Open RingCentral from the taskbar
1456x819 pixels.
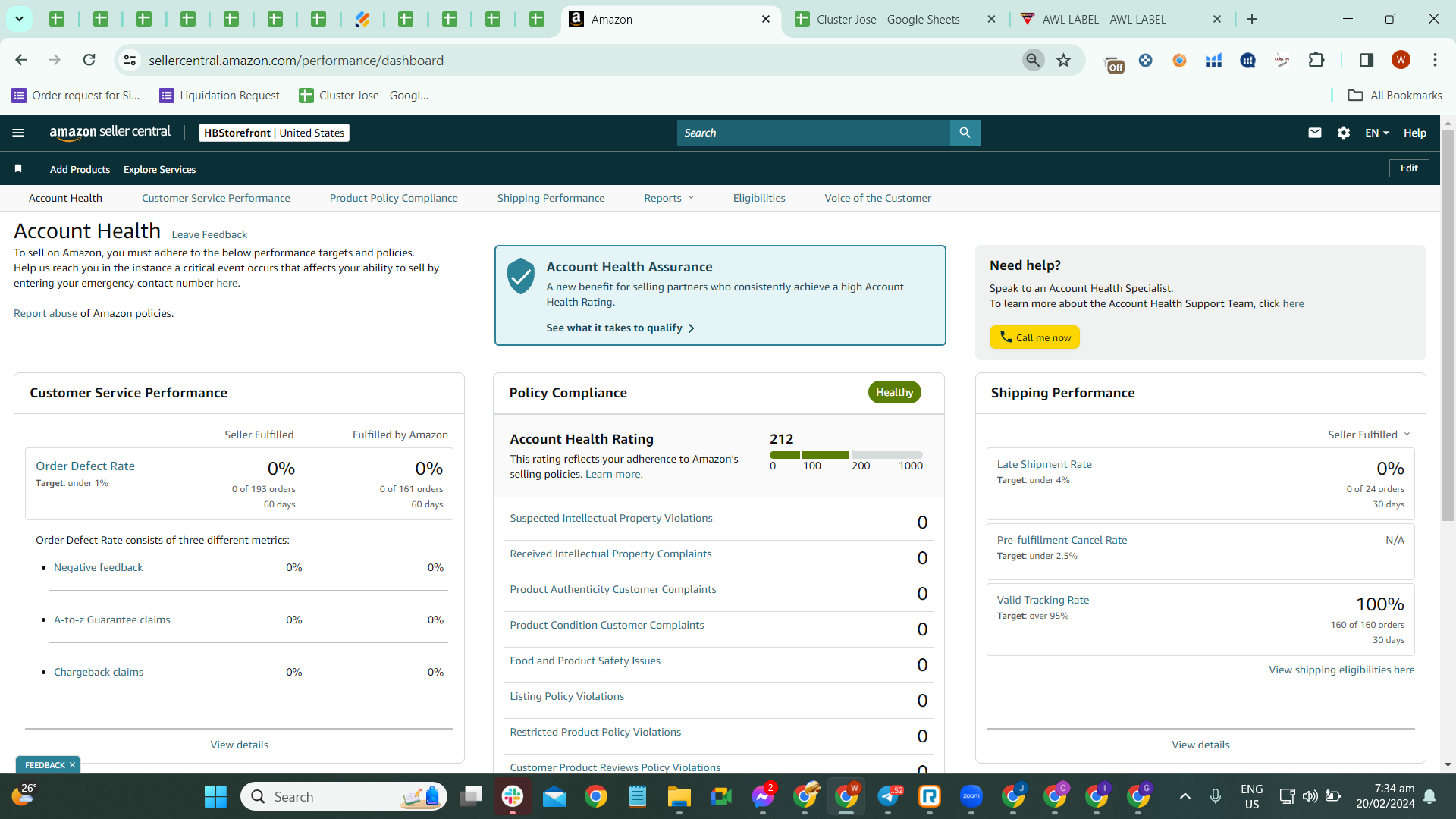pyautogui.click(x=930, y=796)
